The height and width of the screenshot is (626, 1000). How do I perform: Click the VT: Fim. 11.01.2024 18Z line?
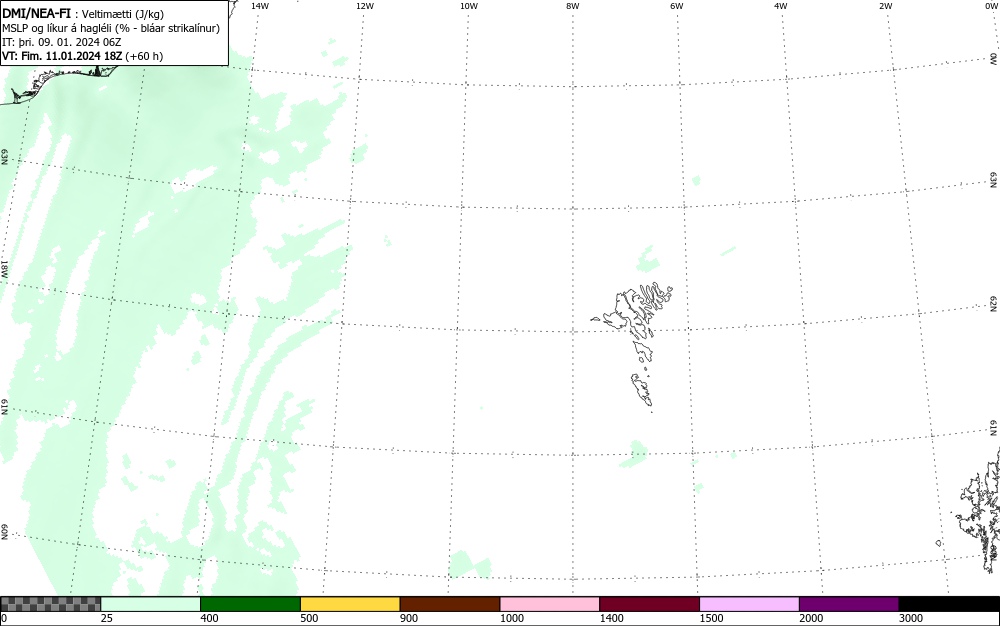point(82,56)
